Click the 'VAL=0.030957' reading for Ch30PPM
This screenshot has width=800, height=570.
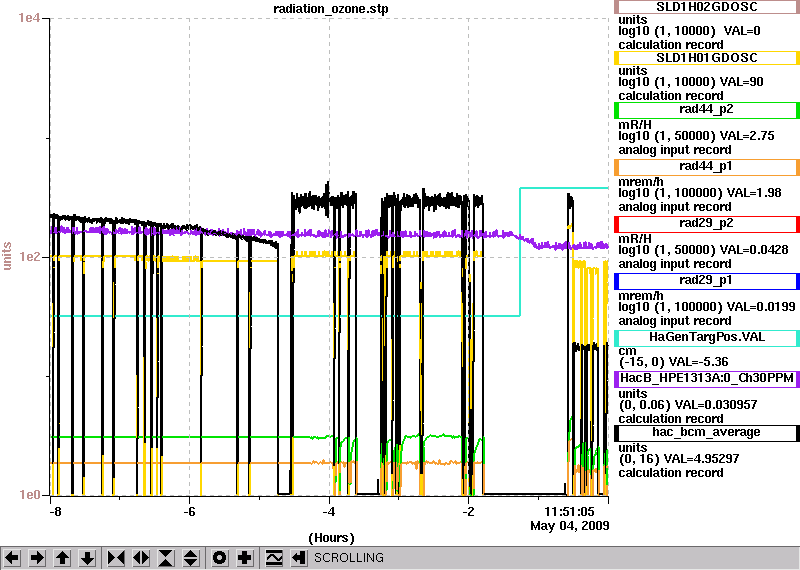[x=716, y=405]
